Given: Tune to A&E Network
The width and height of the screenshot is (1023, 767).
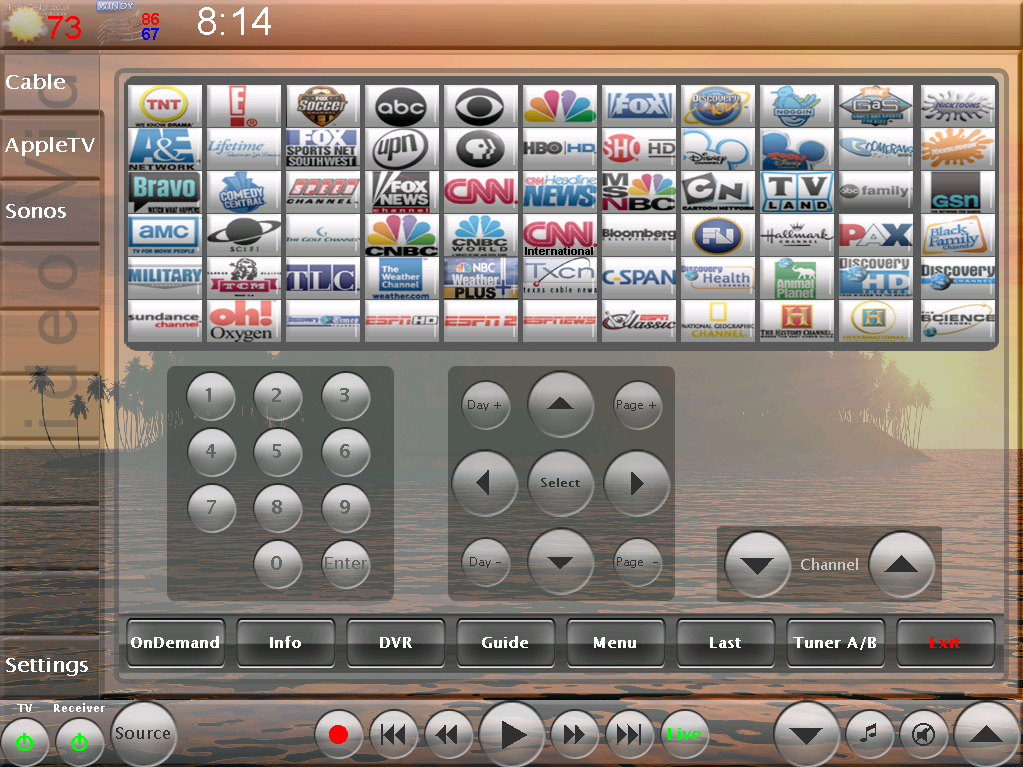Looking at the screenshot, I should [164, 149].
